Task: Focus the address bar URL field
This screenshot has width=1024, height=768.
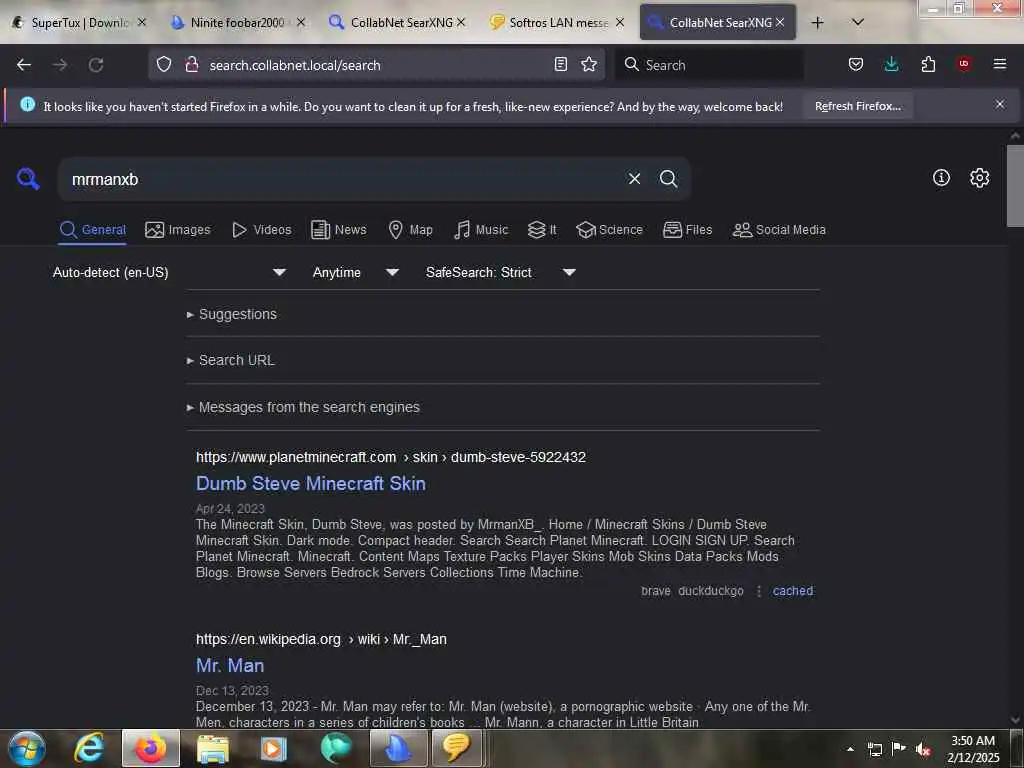Action: click(x=376, y=65)
